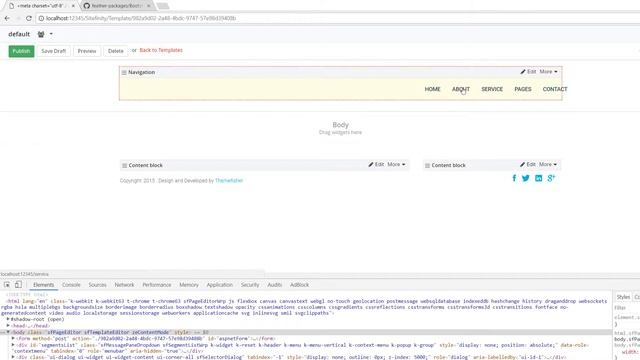Switch to the GitHub feather-packages tab
640x360 pixels.
click(x=116, y=6)
